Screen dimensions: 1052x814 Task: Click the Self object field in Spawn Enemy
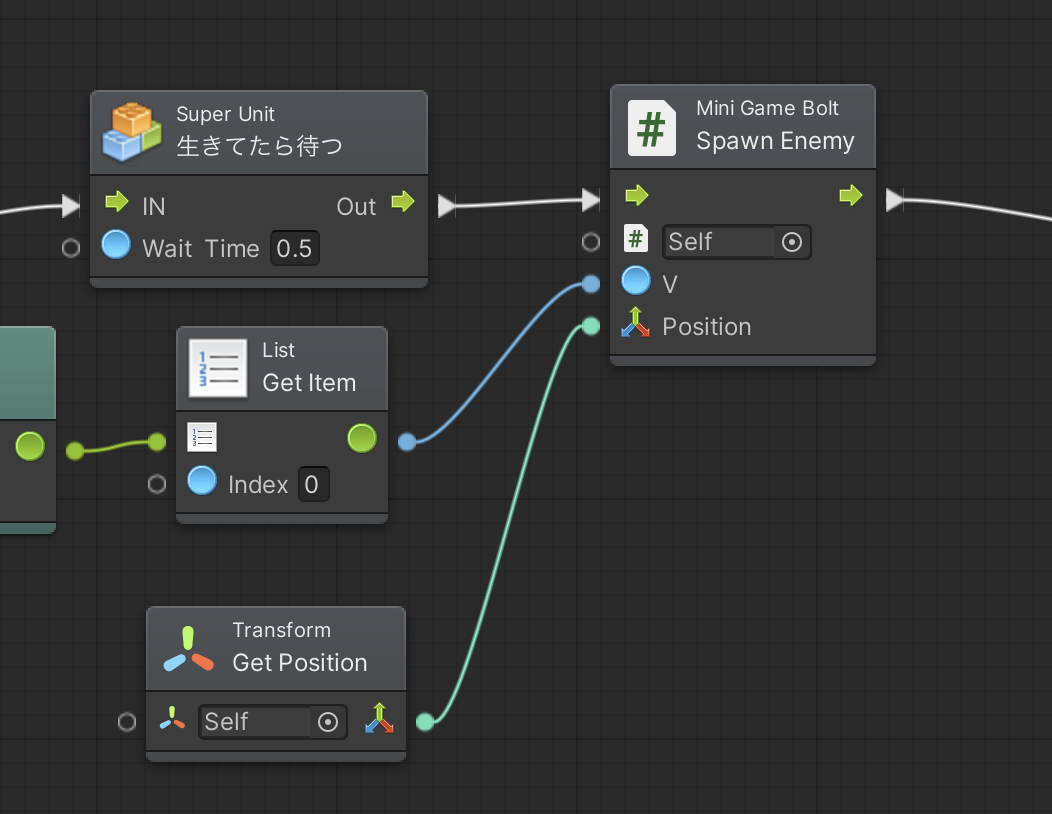[x=737, y=242]
